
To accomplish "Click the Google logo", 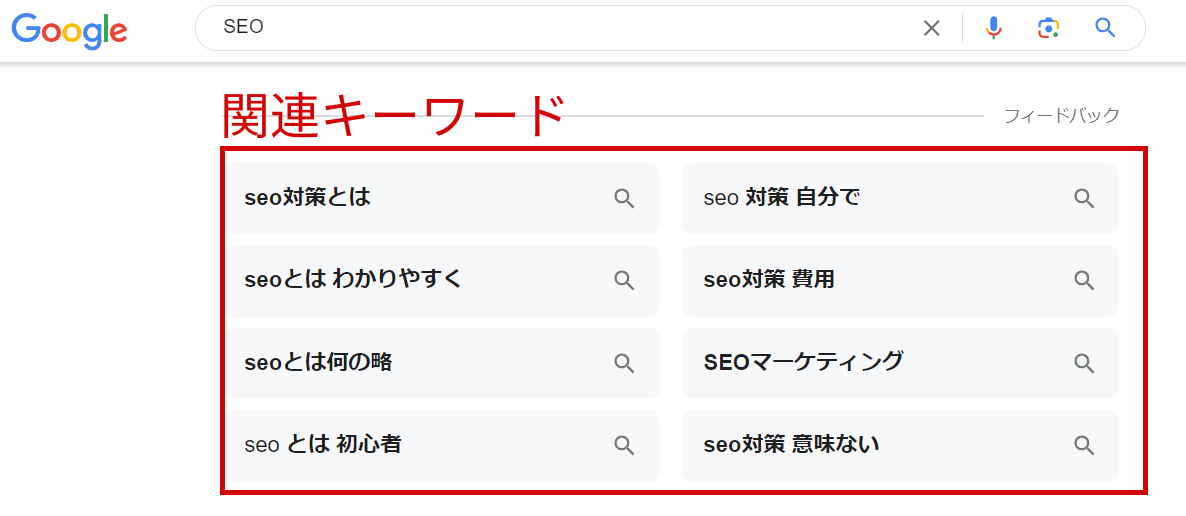I will (x=70, y=30).
